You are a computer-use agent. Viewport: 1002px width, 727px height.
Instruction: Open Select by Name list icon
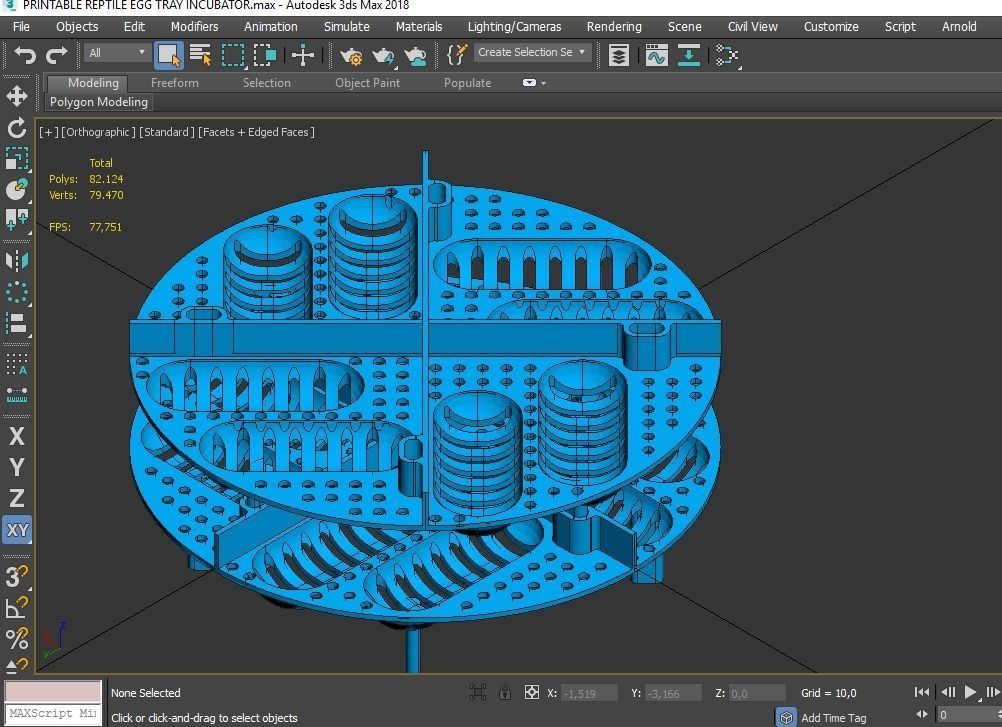[201, 55]
